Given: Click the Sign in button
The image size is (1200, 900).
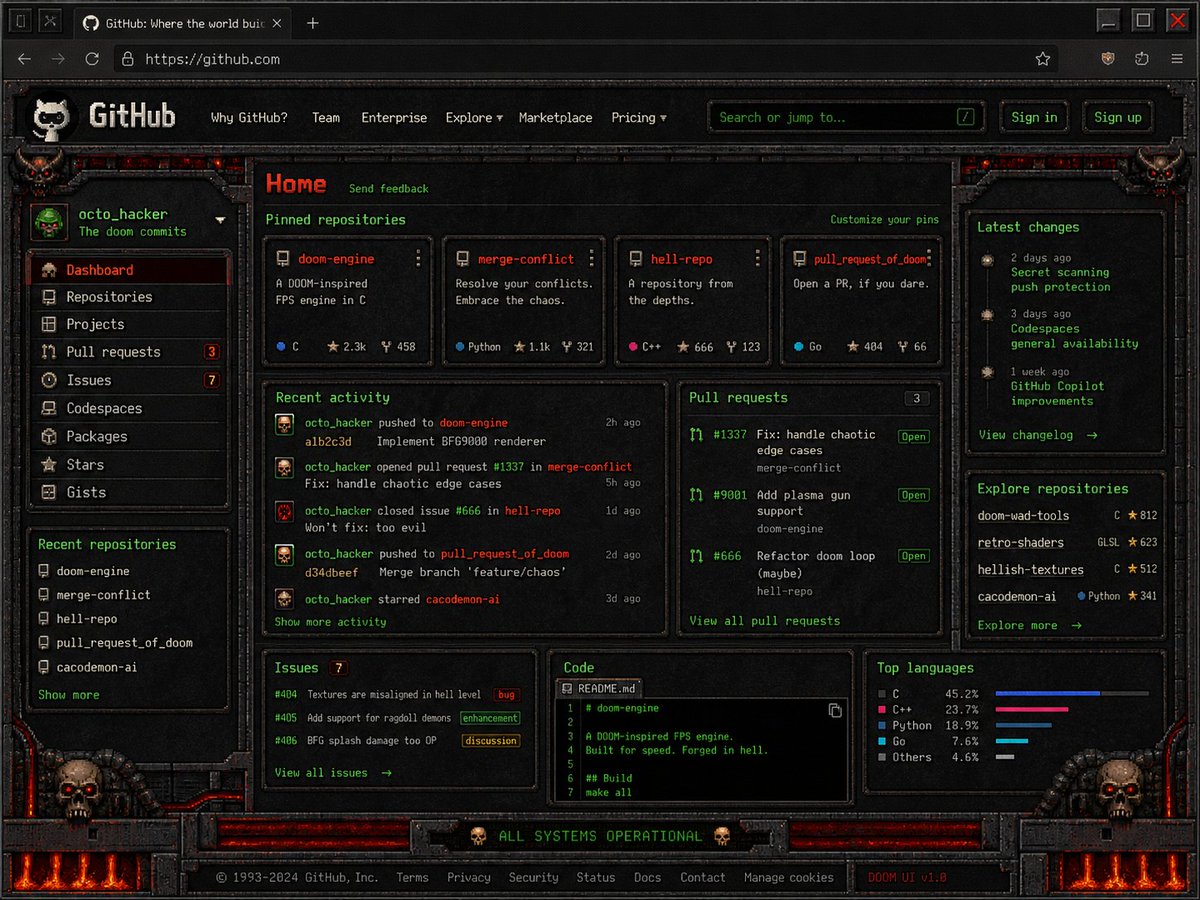Looking at the screenshot, I should tap(1034, 117).
